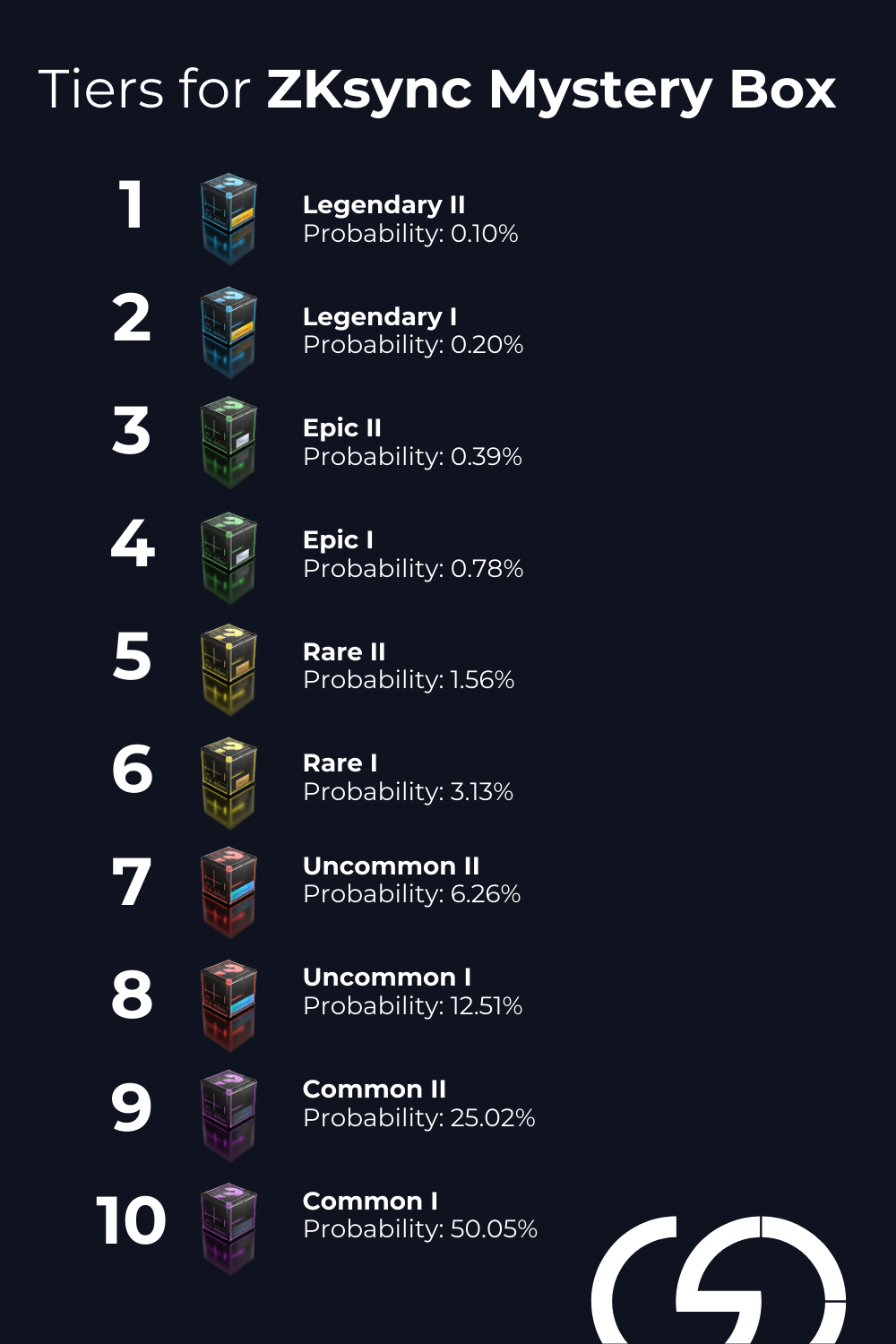
Task: Select the red Uncommon I box icon
Action: (228, 1004)
